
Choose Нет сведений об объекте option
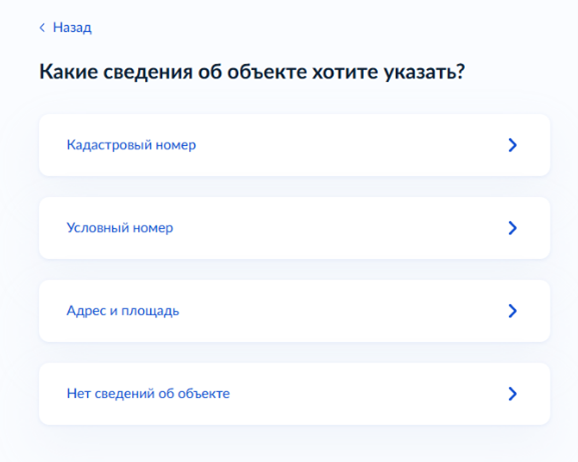(295, 394)
